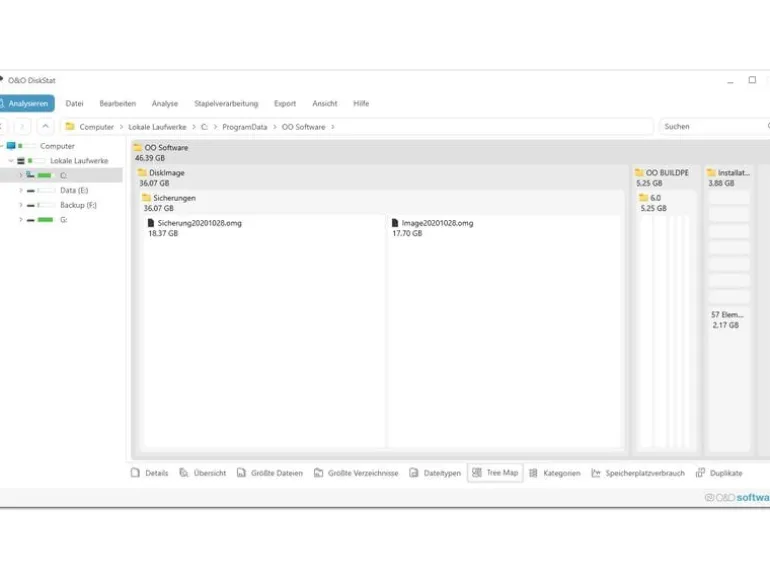Screen dimensions: 770x578
Task: Navigate up one folder level
Action: tap(45, 127)
